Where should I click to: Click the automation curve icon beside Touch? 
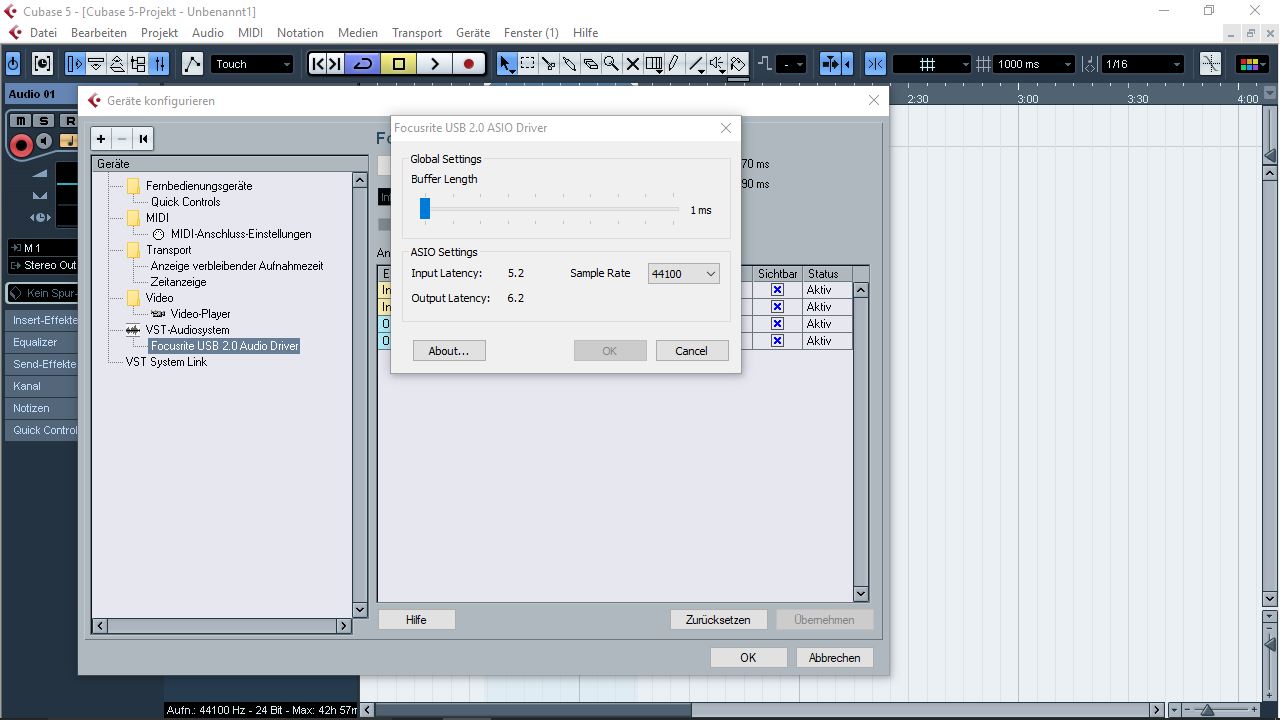192,64
